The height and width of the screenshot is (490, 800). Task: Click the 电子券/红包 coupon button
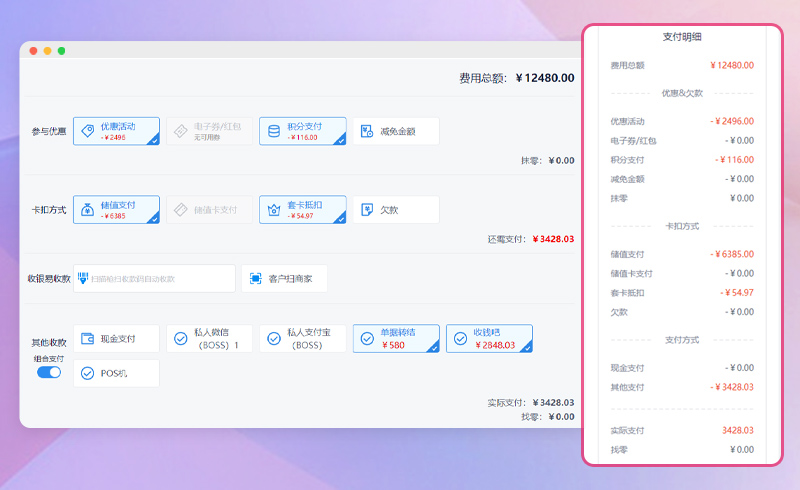209,131
